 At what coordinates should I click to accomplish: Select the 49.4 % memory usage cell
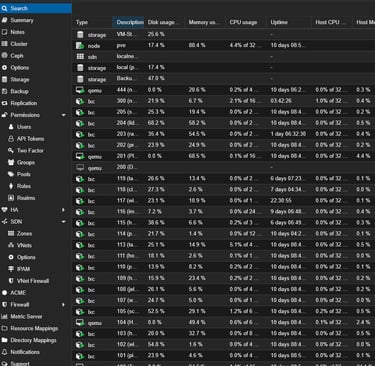197,323
